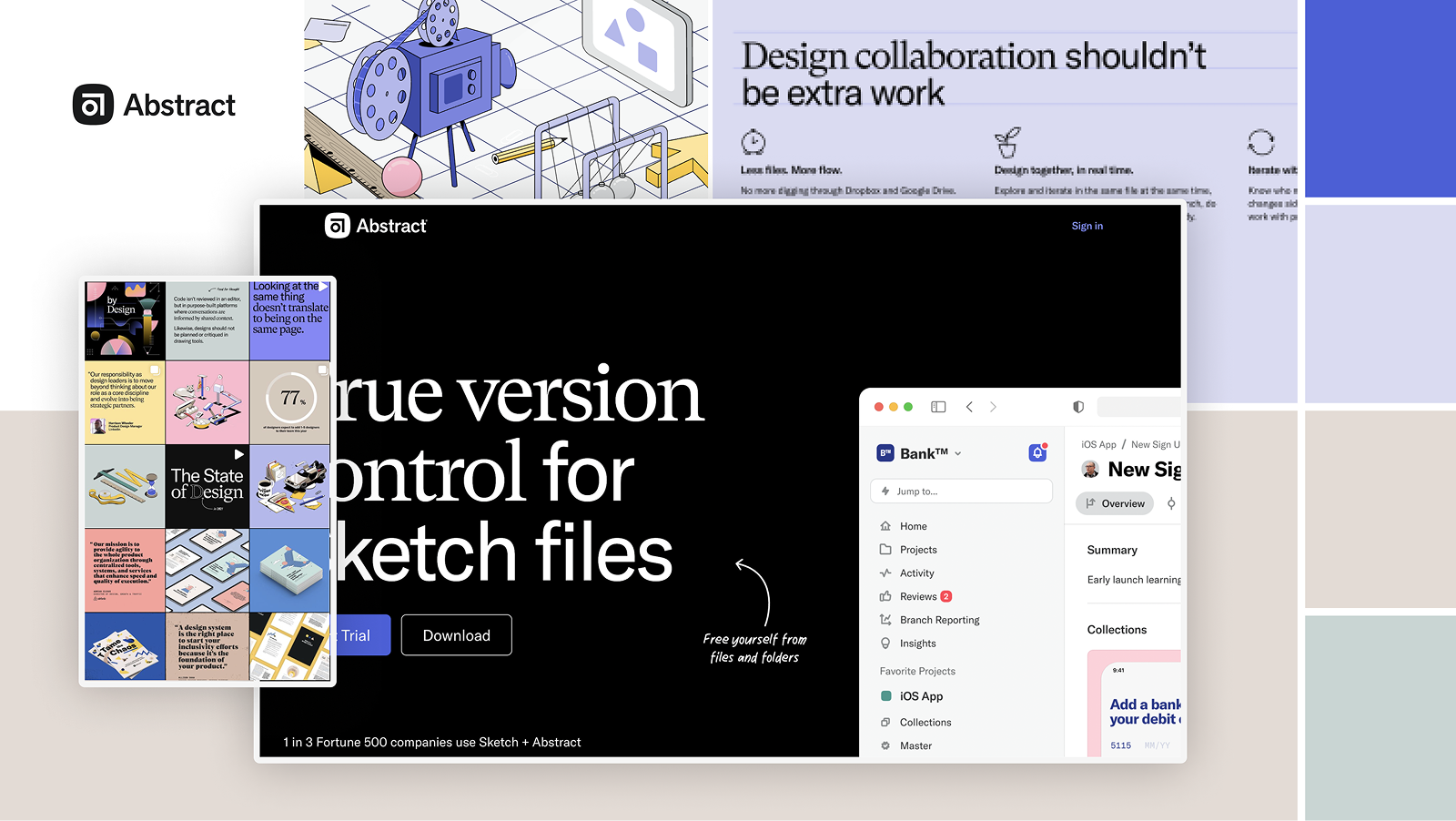Click the user avatar beside New Sign title
This screenshot has height=821, width=1456.
click(x=1090, y=470)
